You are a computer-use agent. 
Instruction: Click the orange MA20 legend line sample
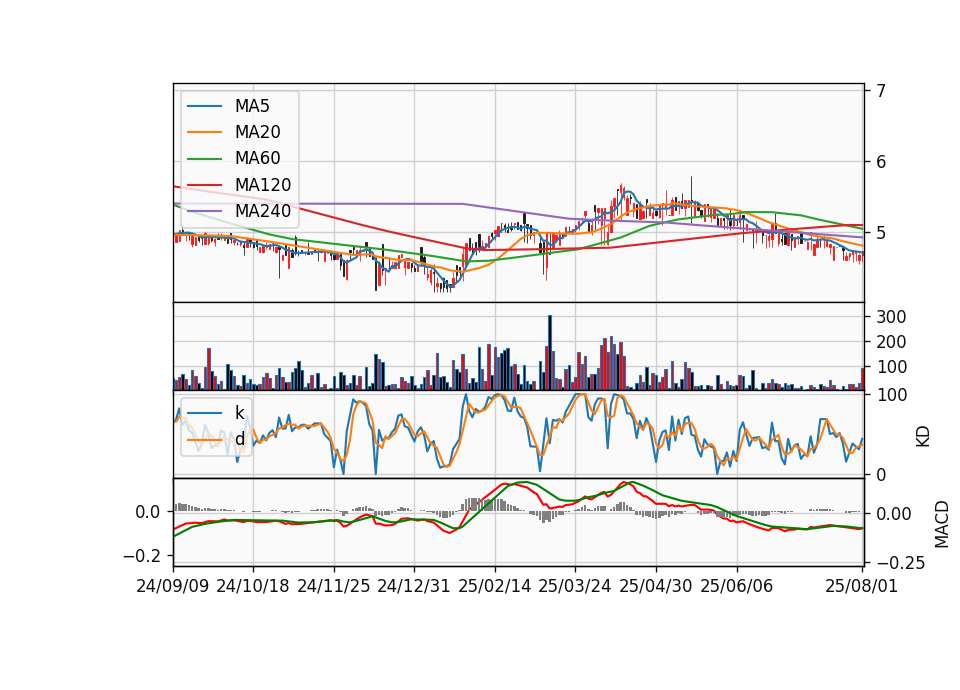pos(204,132)
